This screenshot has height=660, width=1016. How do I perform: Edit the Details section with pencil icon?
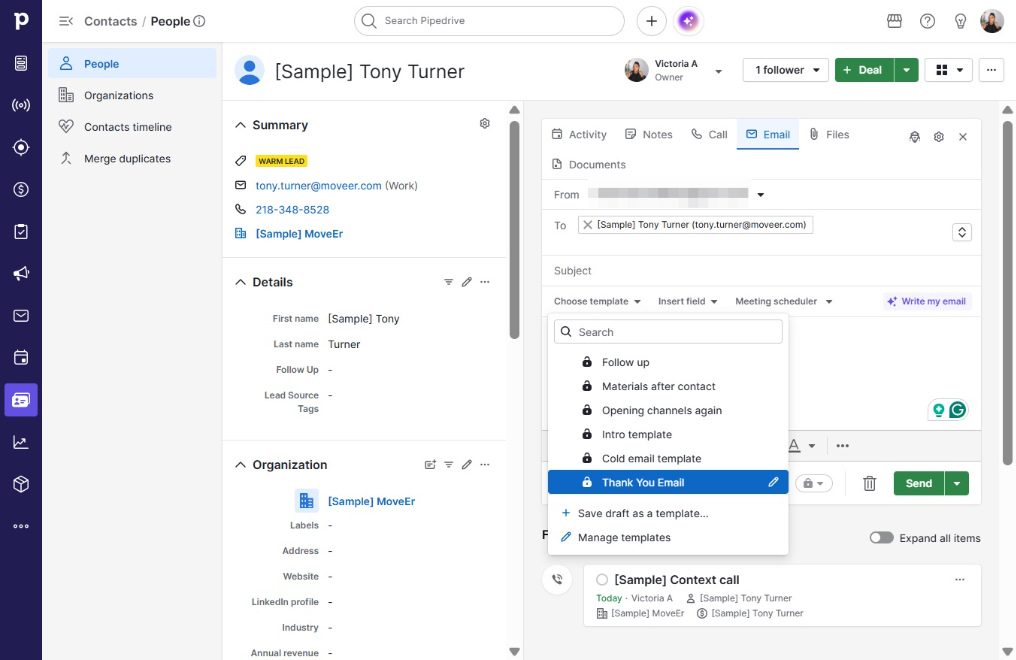coord(467,282)
